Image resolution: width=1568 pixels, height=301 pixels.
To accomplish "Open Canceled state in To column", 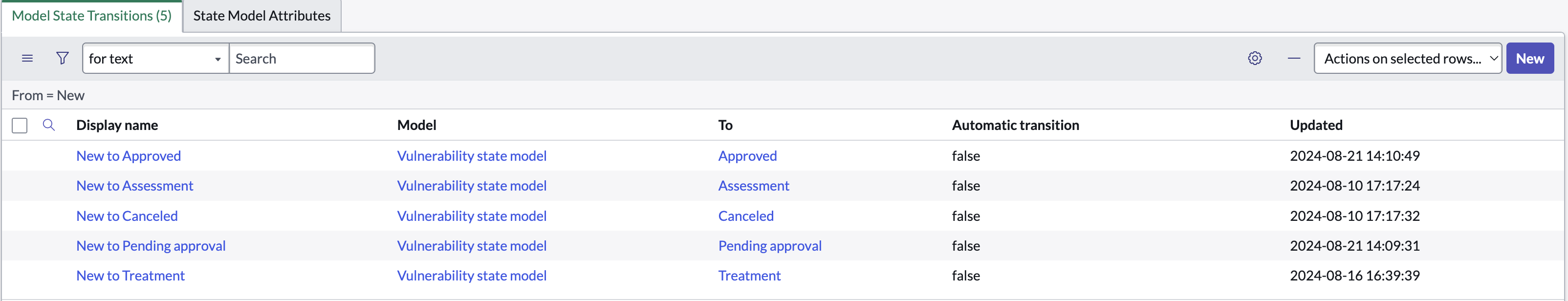I will 746,216.
